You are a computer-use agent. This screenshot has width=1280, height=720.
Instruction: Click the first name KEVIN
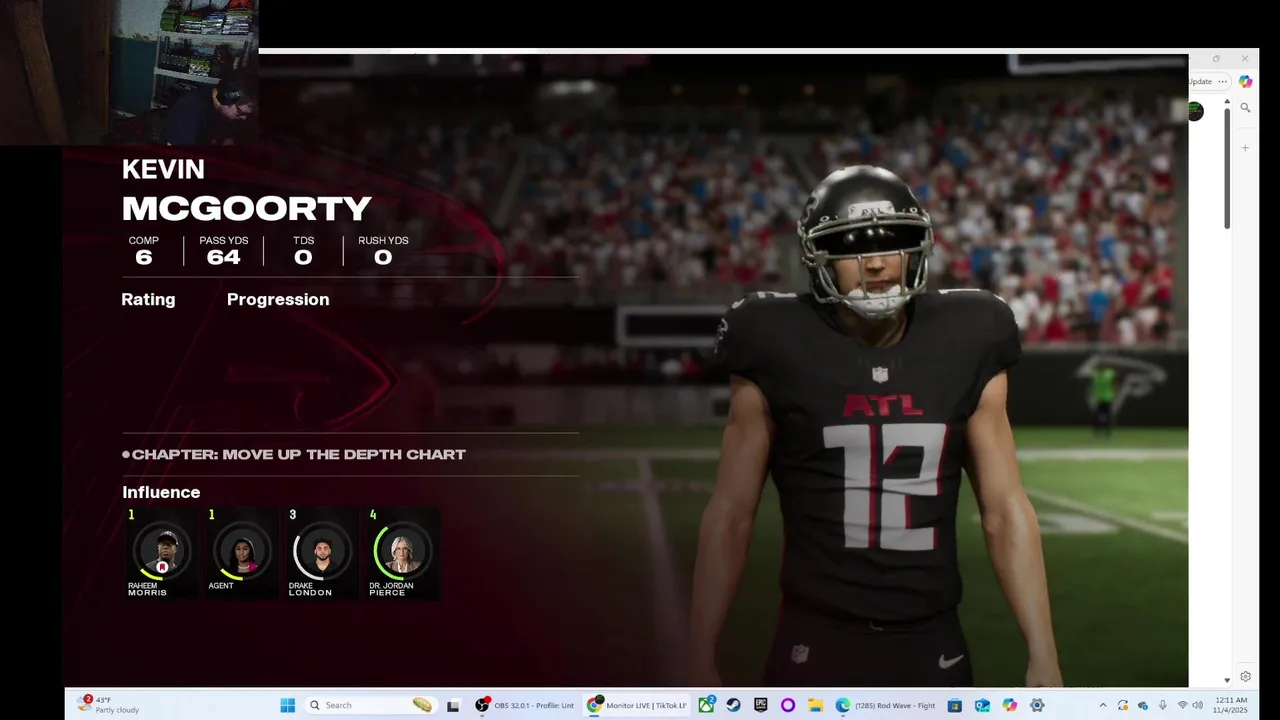click(163, 169)
